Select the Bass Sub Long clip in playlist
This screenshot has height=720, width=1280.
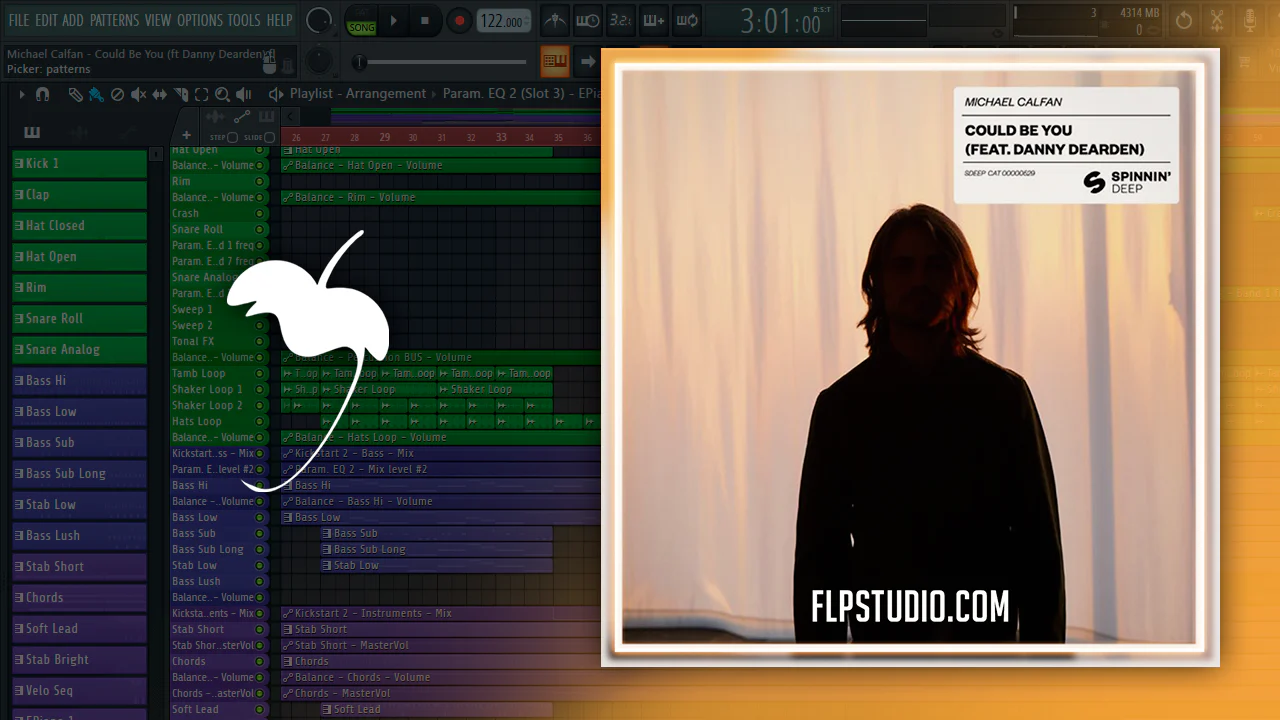[436, 549]
